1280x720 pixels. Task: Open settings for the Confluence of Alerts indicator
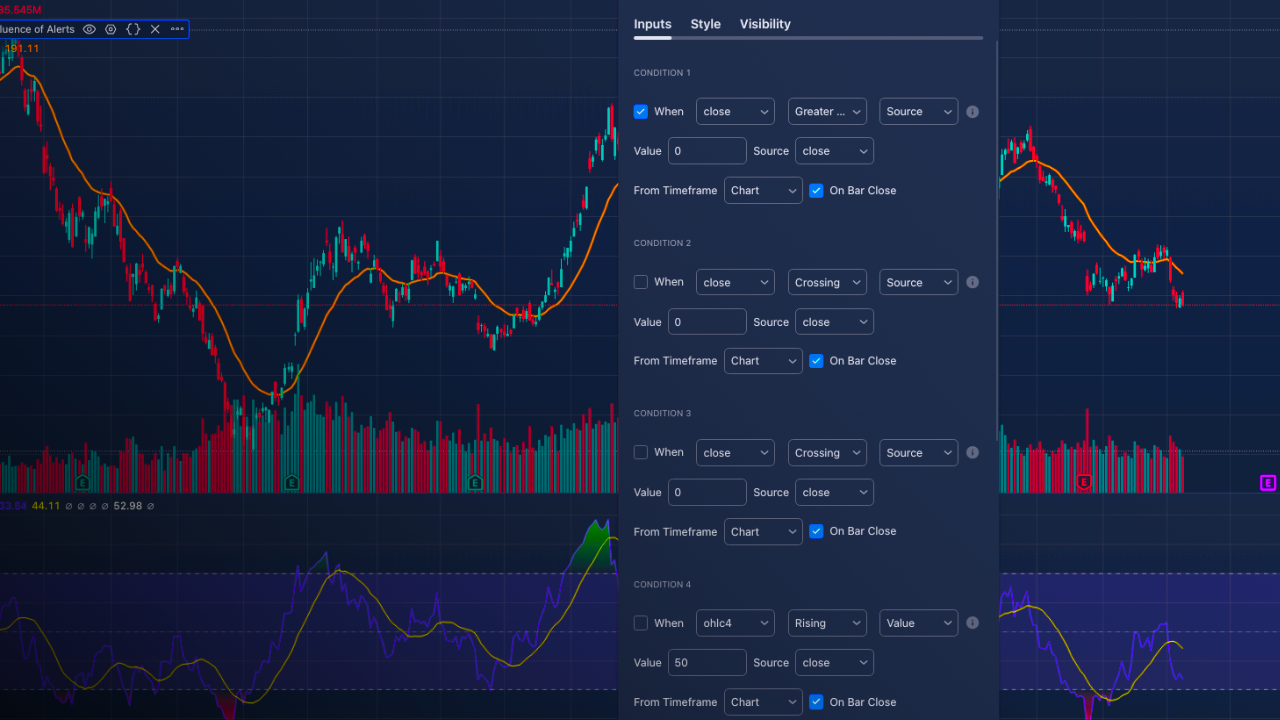pos(111,29)
